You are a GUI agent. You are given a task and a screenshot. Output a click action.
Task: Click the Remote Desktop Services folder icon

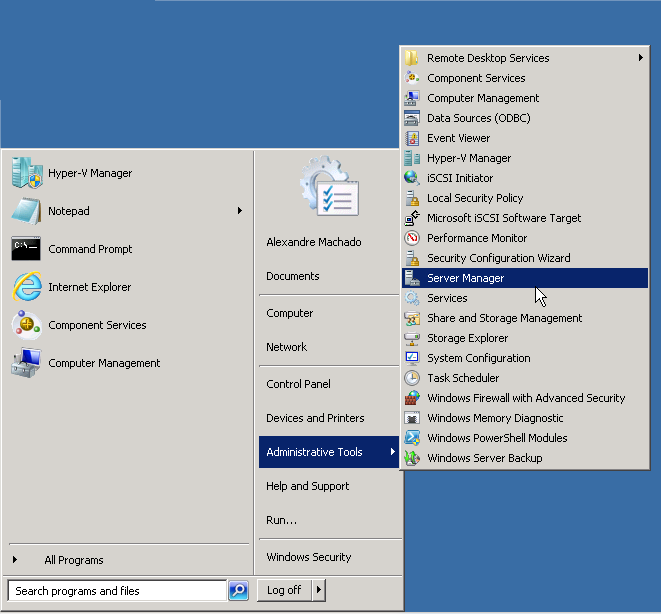412,58
